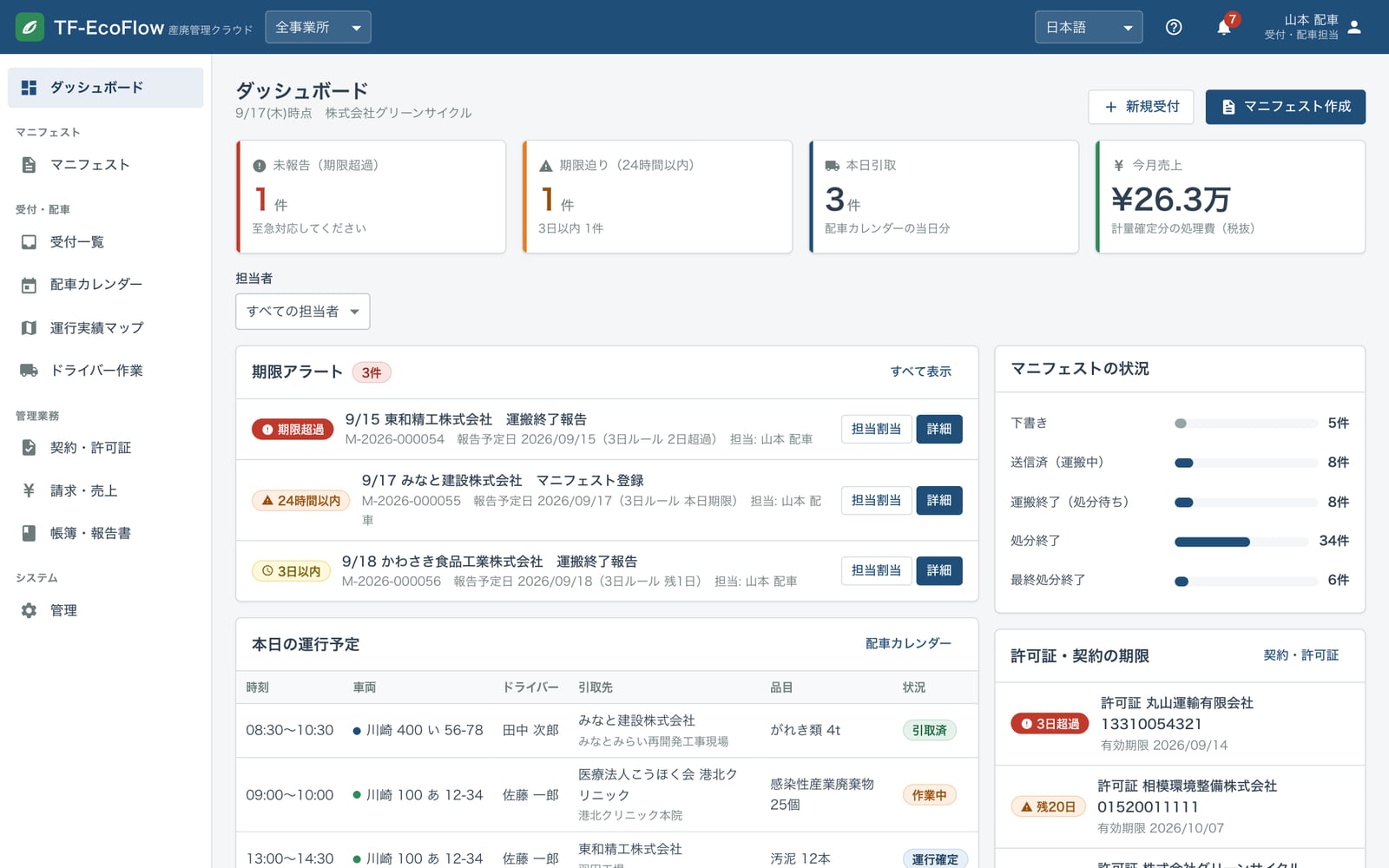Click 詳細 for かわさき食品工業株式会社 alert

(938, 570)
